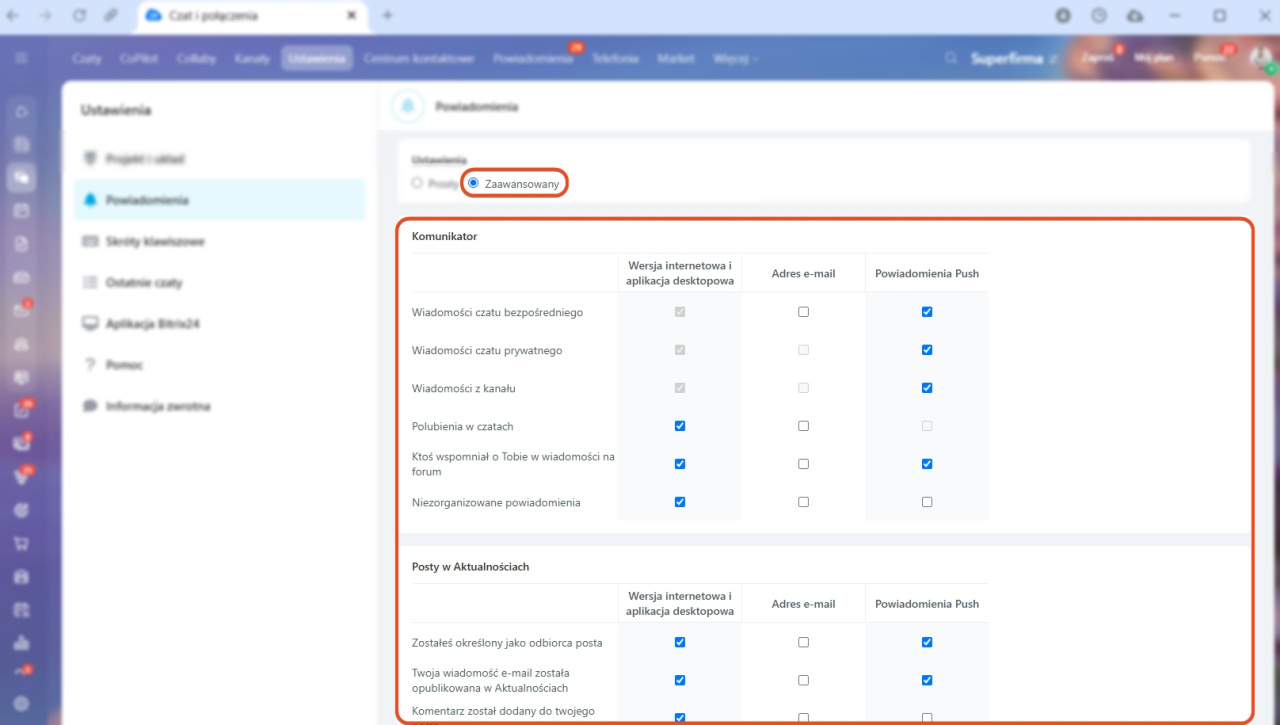Viewport: 1280px width, 725px height.
Task: Open the Powiadomienia tab in top navigation
Action: coord(533,59)
